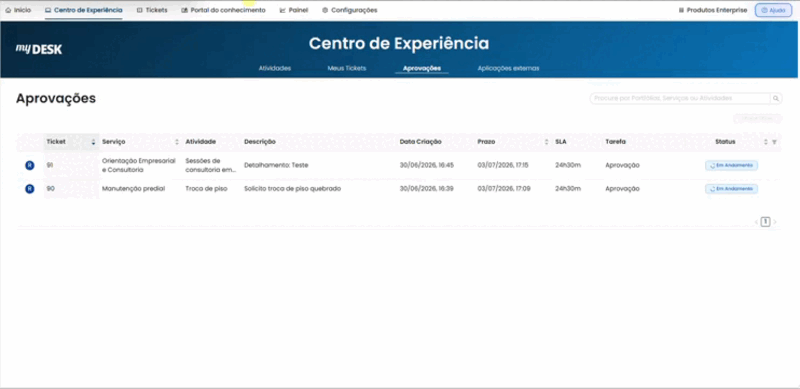Click description 'Detalhamento: Teste'
Viewport: 800px width, 389px height.
(x=276, y=165)
